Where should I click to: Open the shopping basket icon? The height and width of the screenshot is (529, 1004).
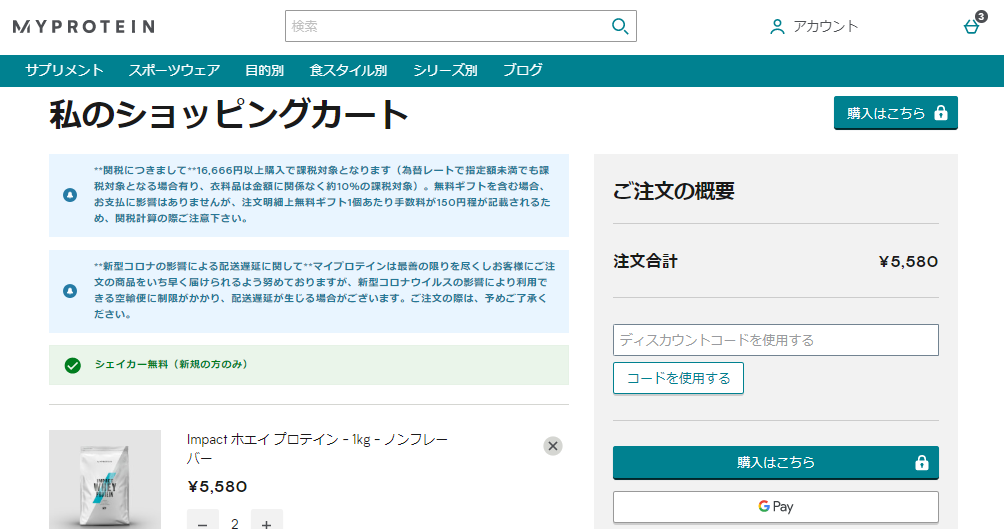[973, 25]
